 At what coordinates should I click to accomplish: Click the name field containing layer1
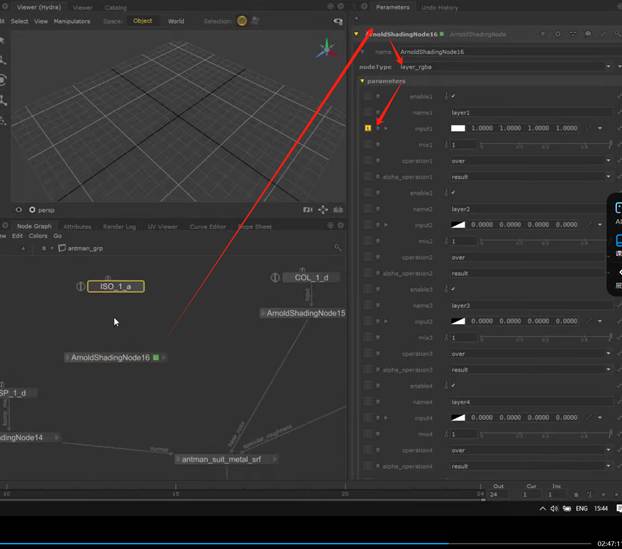tap(530, 112)
